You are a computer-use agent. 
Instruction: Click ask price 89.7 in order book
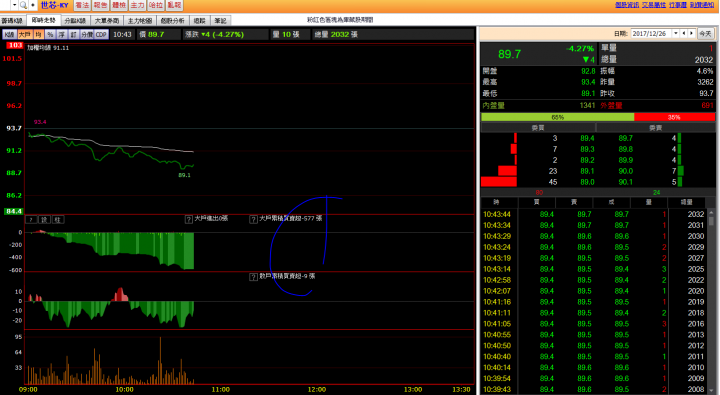(625, 138)
